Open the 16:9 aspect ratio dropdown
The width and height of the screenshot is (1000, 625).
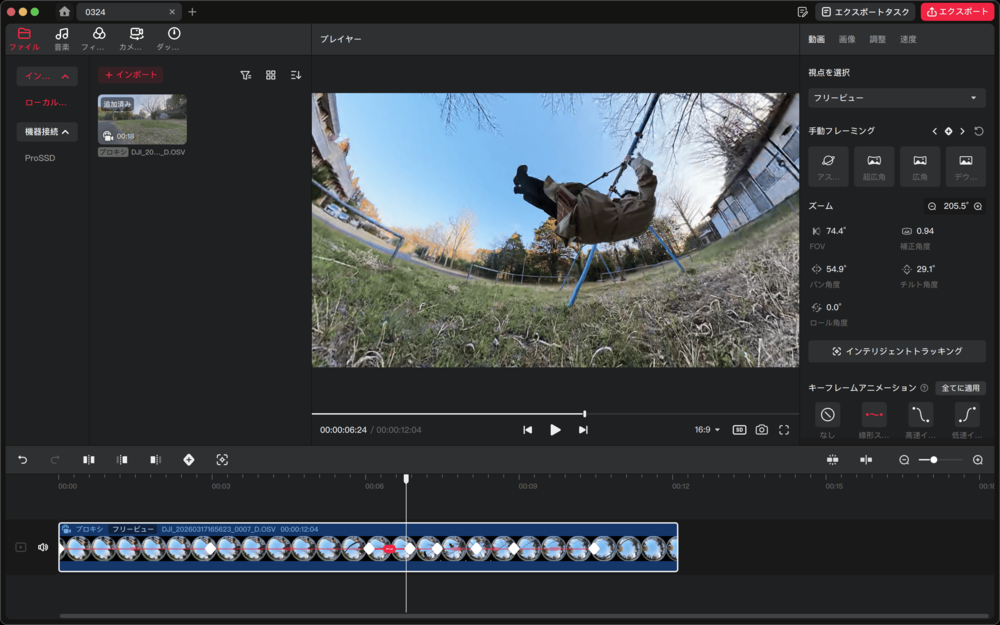click(x=707, y=430)
